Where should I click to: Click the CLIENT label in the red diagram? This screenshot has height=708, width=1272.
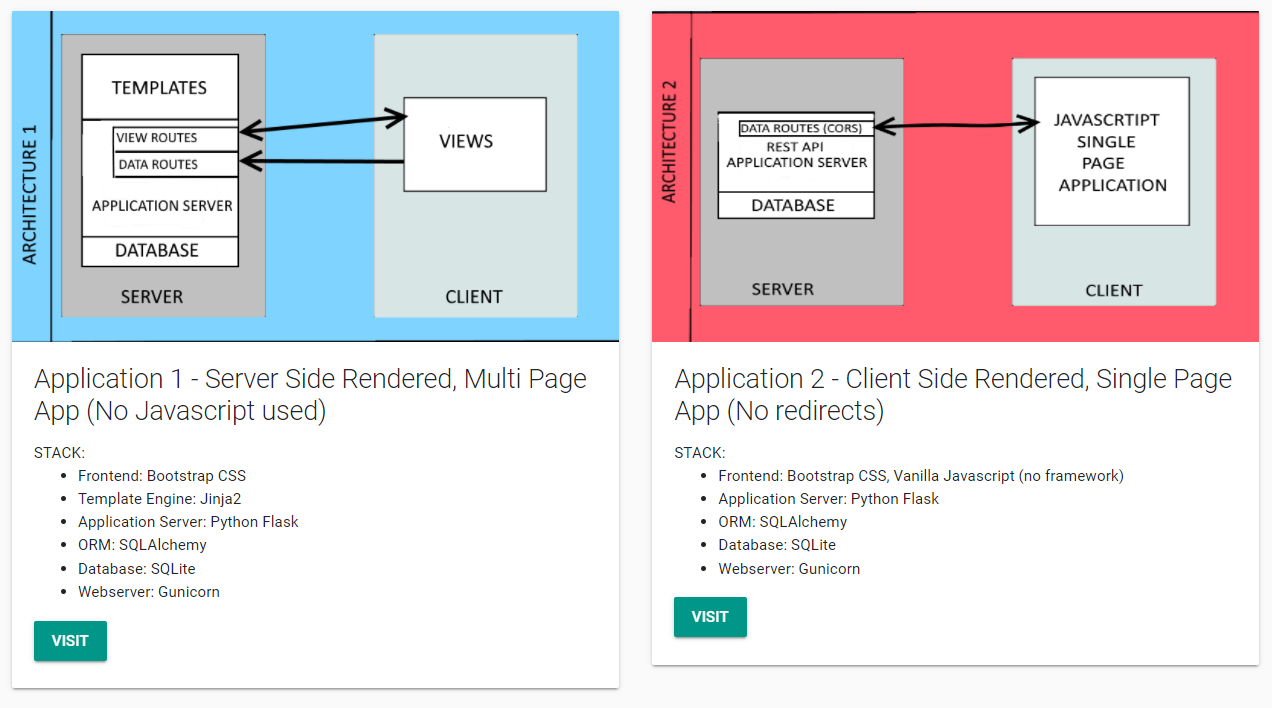1113,291
